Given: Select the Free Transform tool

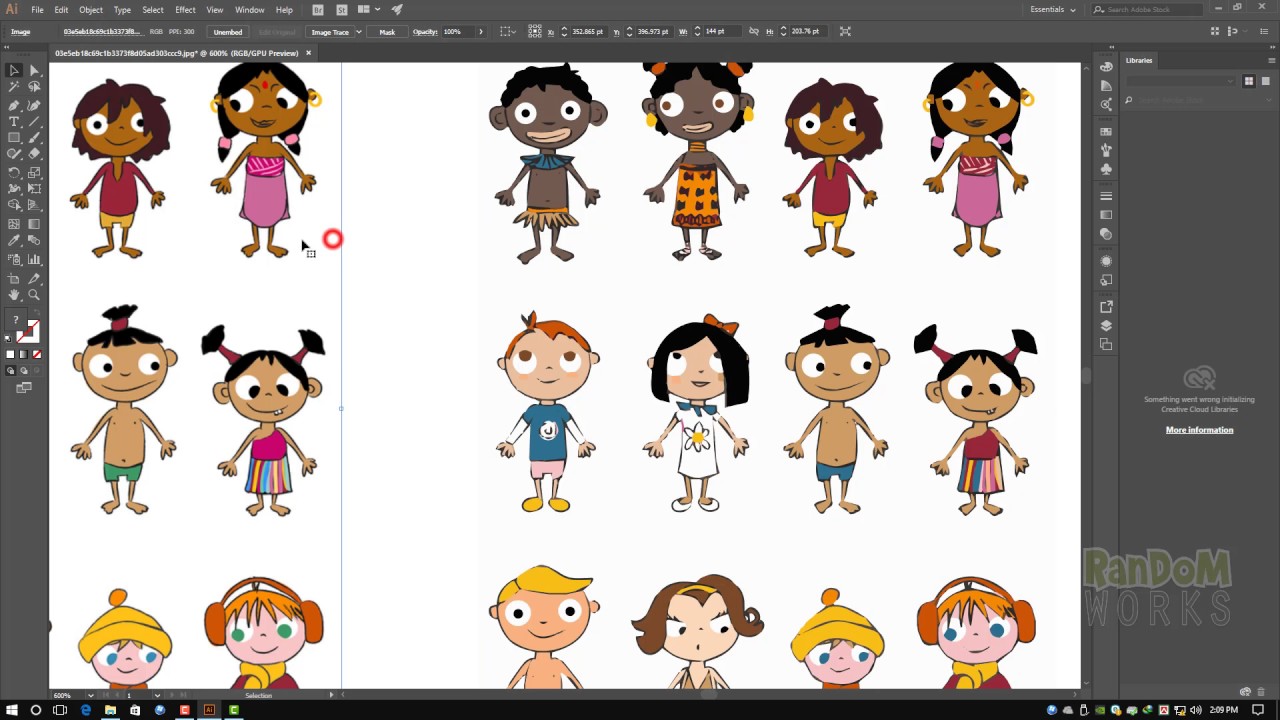Looking at the screenshot, I should pyautogui.click(x=34, y=188).
